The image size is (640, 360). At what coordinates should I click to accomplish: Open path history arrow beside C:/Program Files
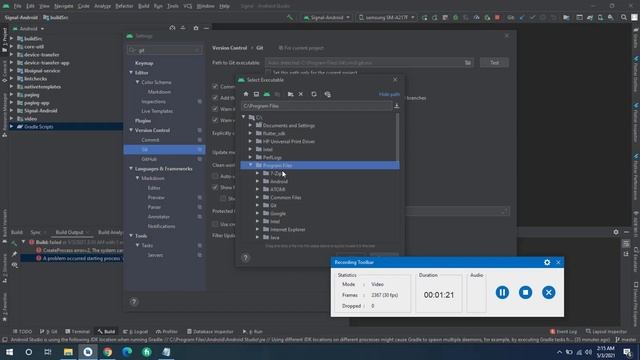(x=396, y=106)
